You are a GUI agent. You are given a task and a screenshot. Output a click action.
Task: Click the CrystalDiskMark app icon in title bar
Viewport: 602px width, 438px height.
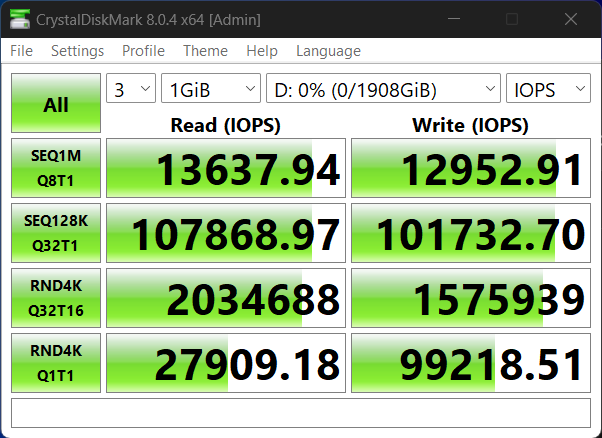20,19
